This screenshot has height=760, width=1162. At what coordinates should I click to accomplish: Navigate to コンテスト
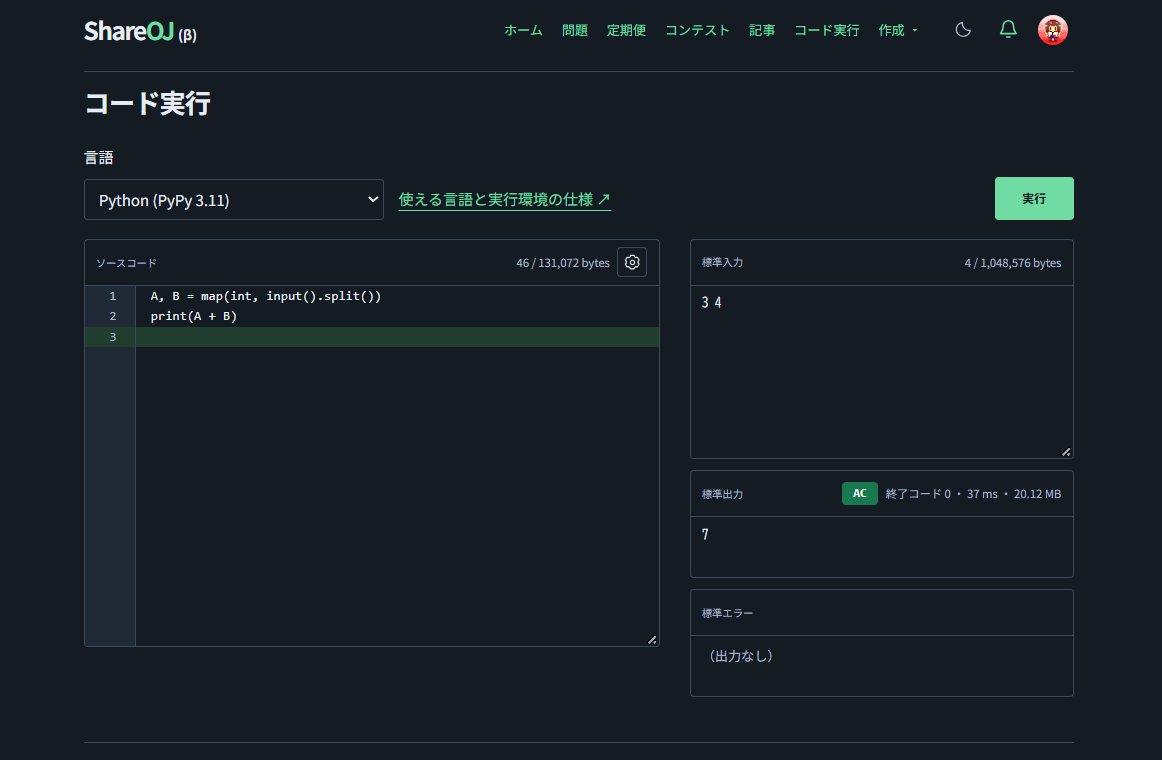697,30
